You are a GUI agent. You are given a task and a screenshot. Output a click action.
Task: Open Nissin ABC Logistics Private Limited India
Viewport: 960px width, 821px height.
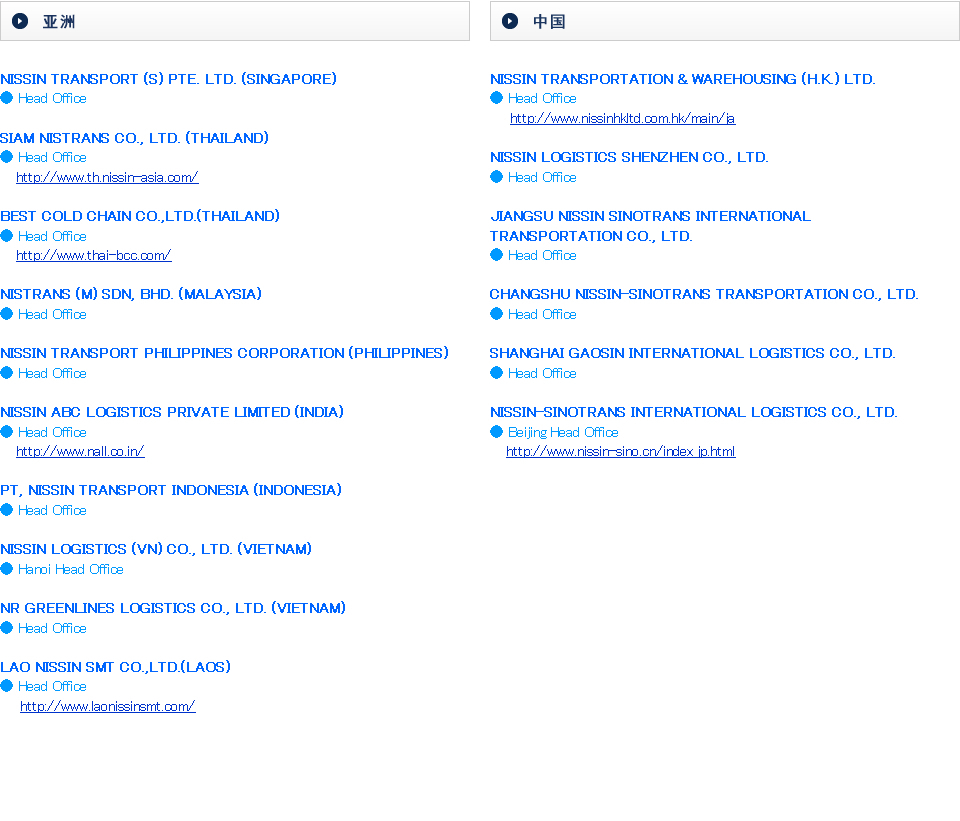tap(172, 412)
